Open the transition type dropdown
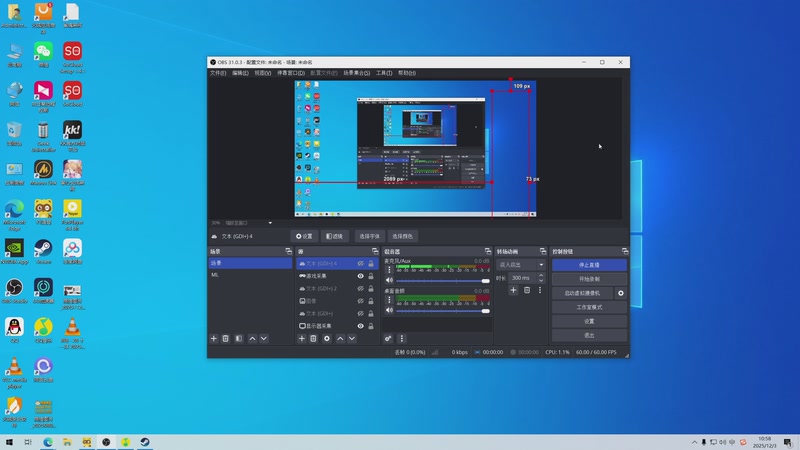 [x=521, y=264]
